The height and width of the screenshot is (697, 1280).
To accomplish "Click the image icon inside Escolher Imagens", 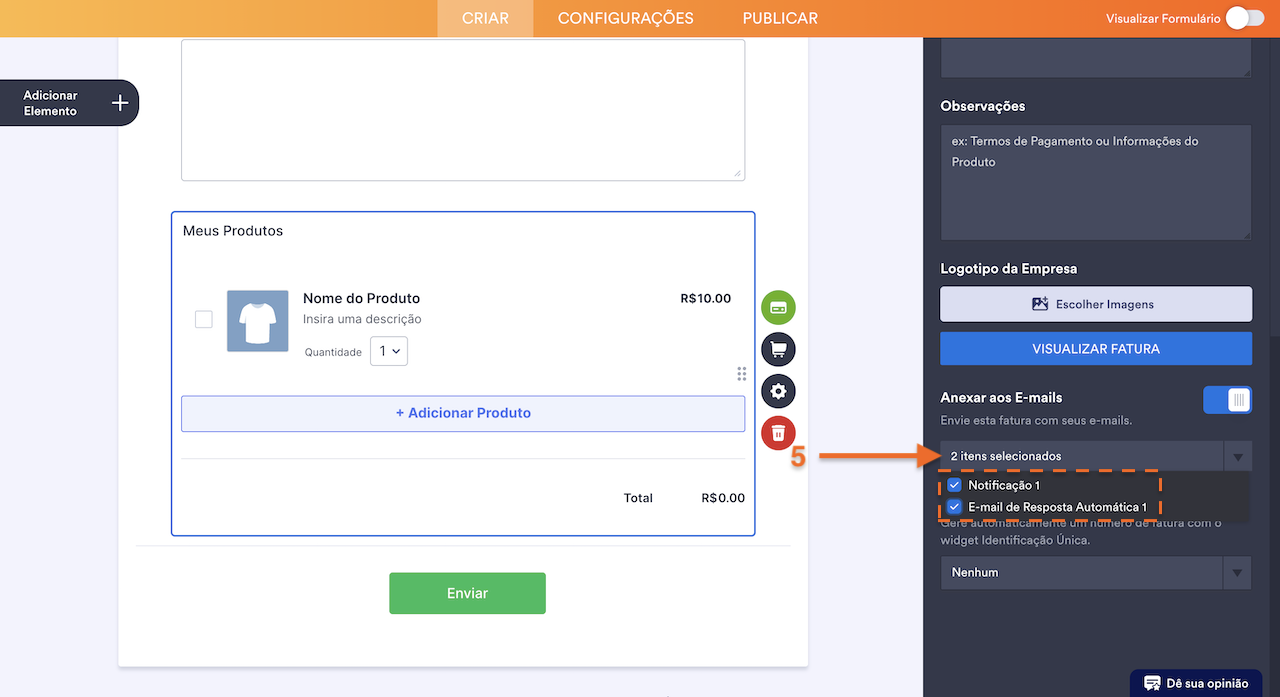I will (x=1042, y=304).
